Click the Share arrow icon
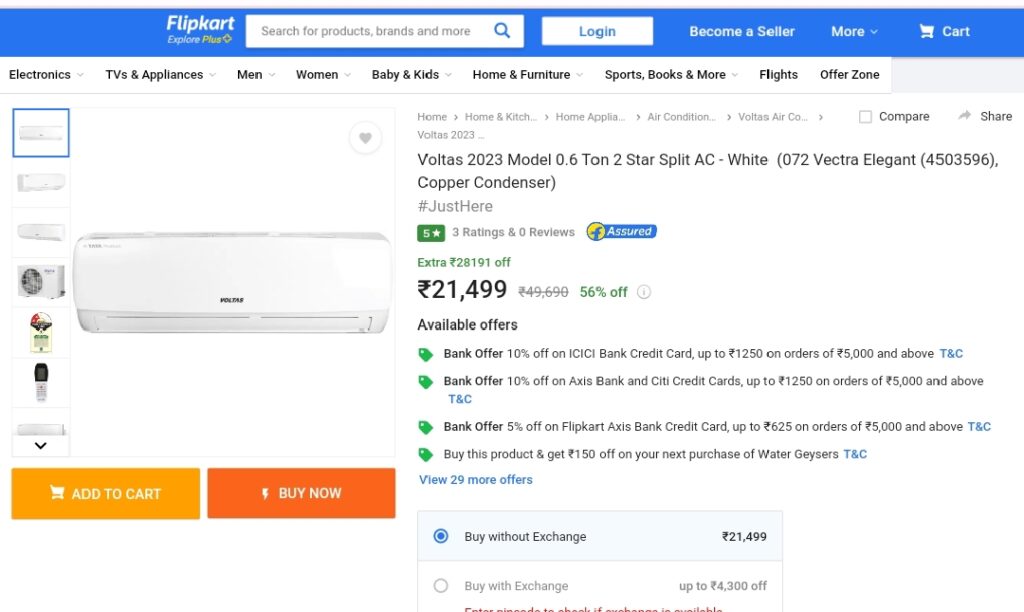Viewport: 1024px width, 612px height. pos(965,116)
